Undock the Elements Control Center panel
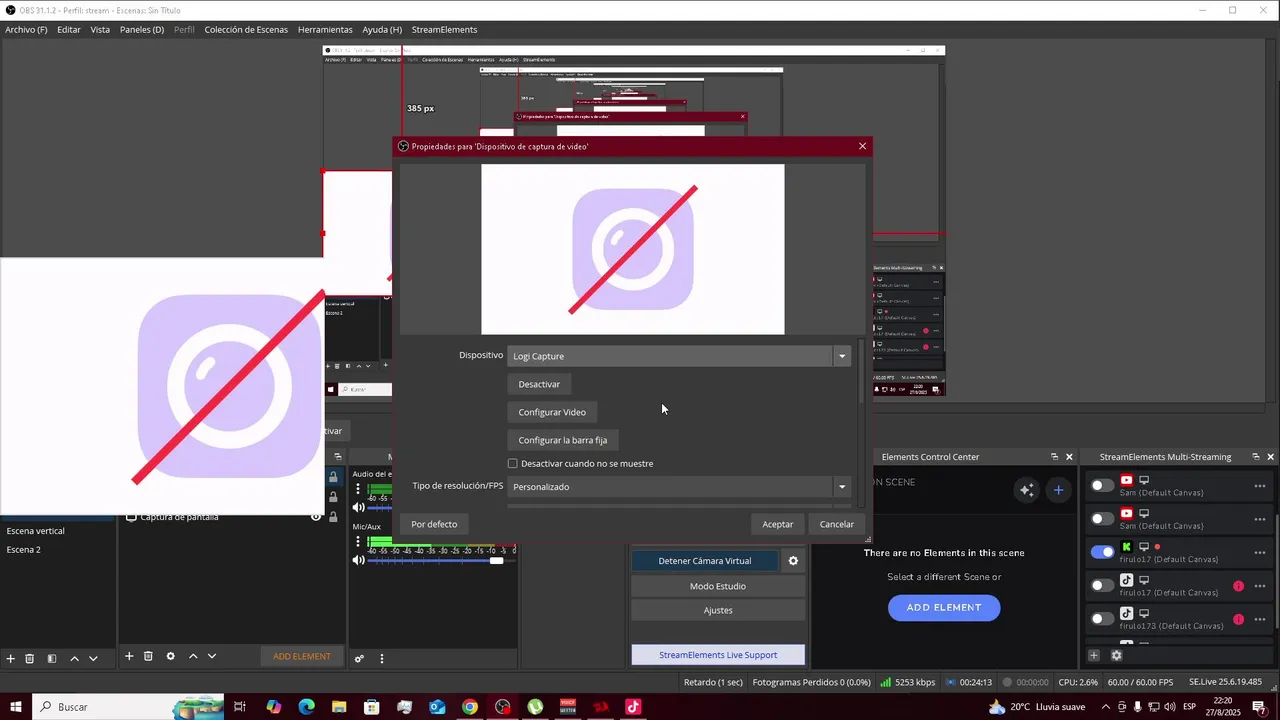The height and width of the screenshot is (720, 1280). pyautogui.click(x=1054, y=457)
